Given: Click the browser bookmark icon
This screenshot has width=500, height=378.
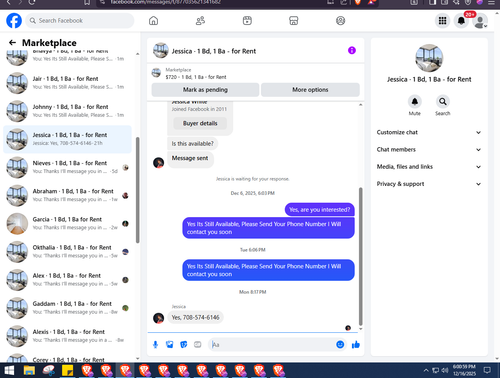Looking at the screenshot, I should click(x=87, y=3).
